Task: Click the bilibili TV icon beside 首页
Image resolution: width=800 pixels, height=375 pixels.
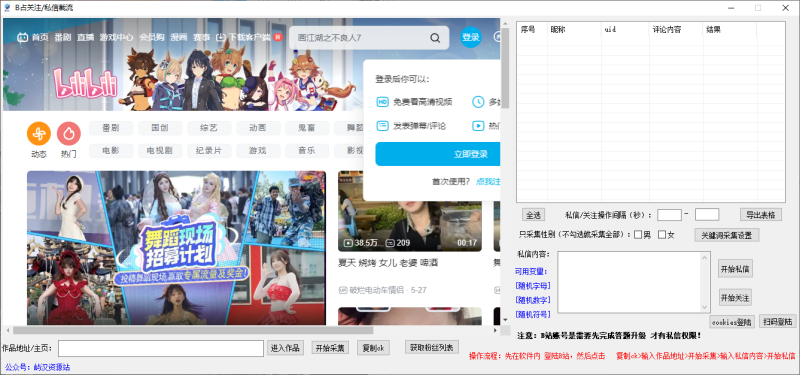Action: tap(22, 37)
